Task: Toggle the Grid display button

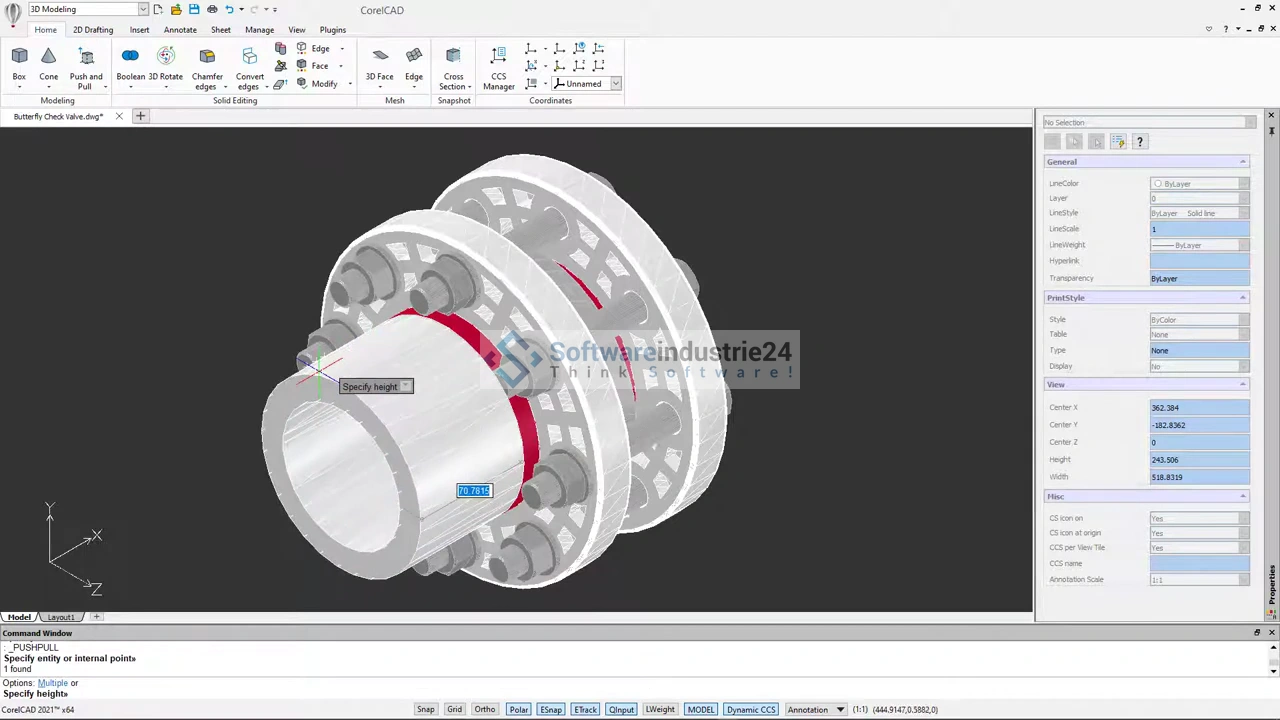Action: pyautogui.click(x=454, y=710)
